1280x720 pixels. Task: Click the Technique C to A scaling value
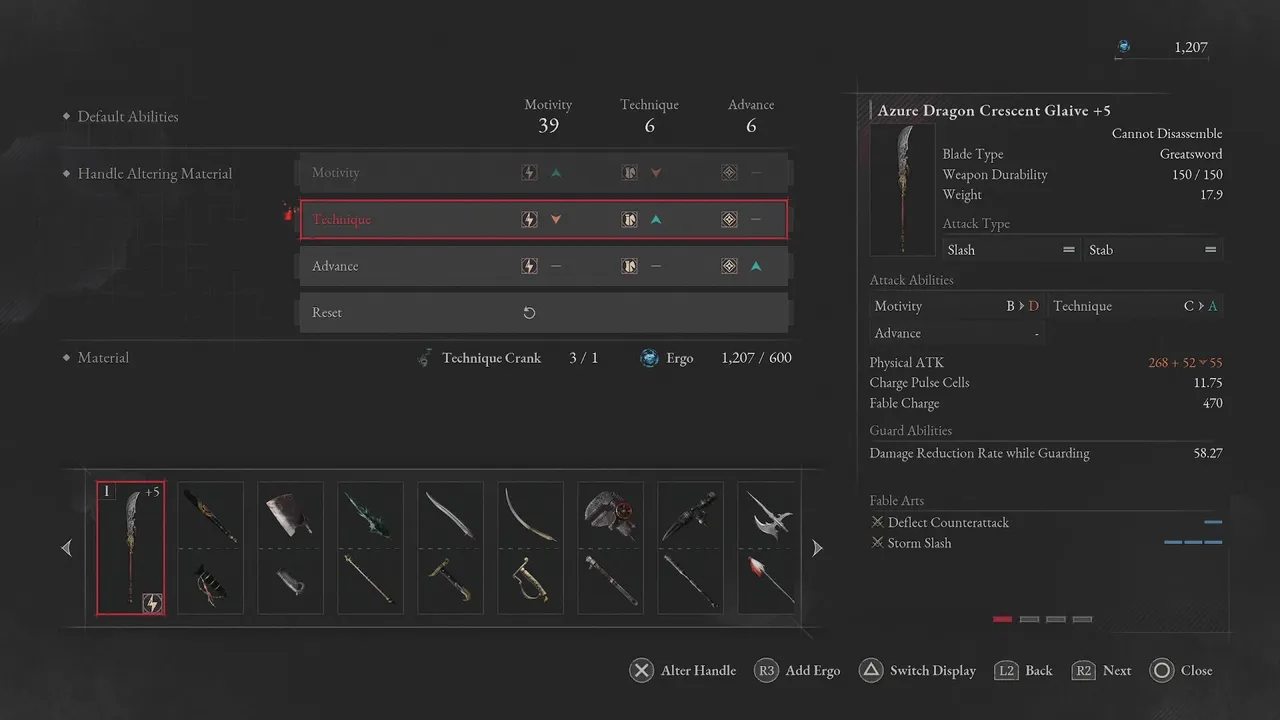pos(1200,307)
